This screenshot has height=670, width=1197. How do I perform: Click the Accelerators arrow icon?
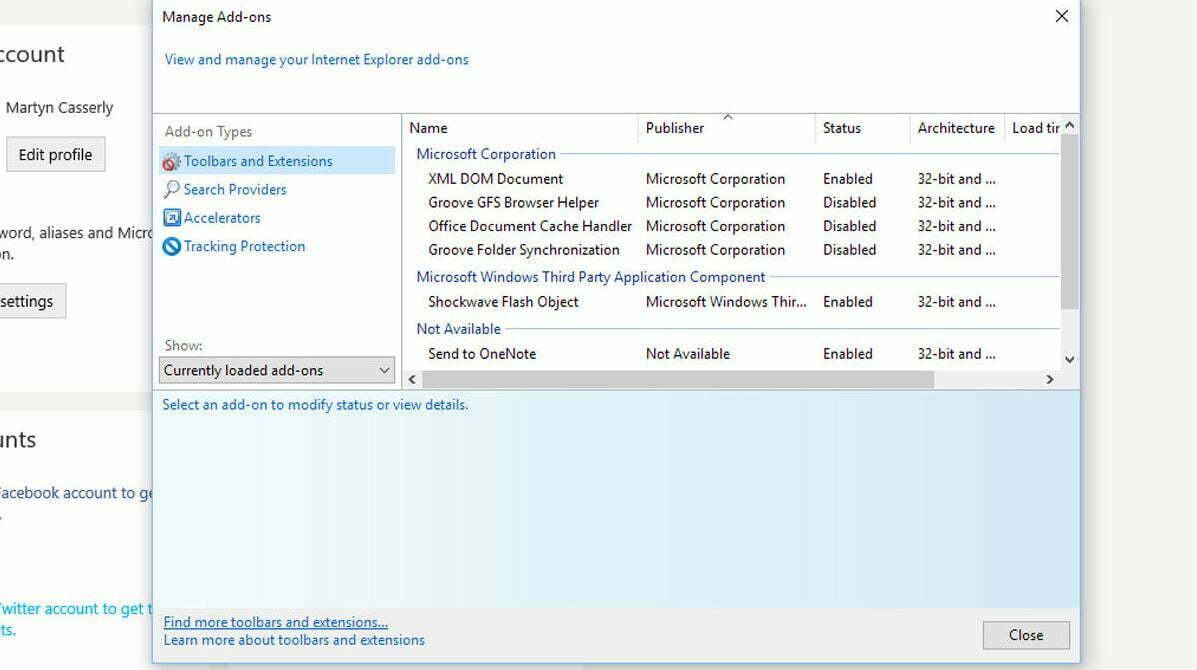coord(172,217)
